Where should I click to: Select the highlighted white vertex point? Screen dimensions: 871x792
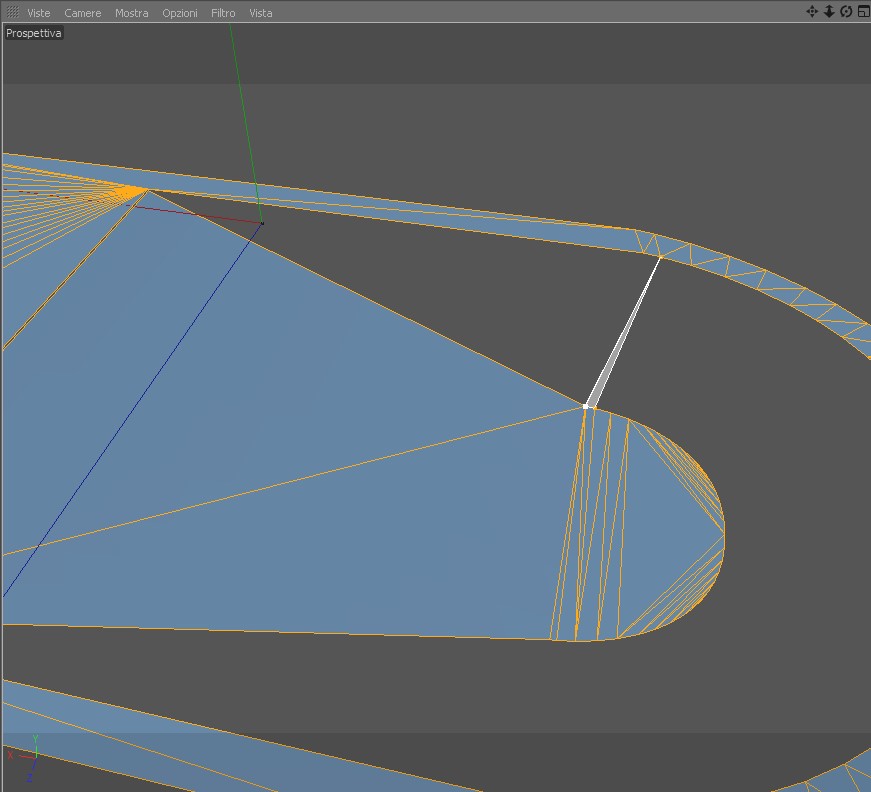pyautogui.click(x=585, y=407)
